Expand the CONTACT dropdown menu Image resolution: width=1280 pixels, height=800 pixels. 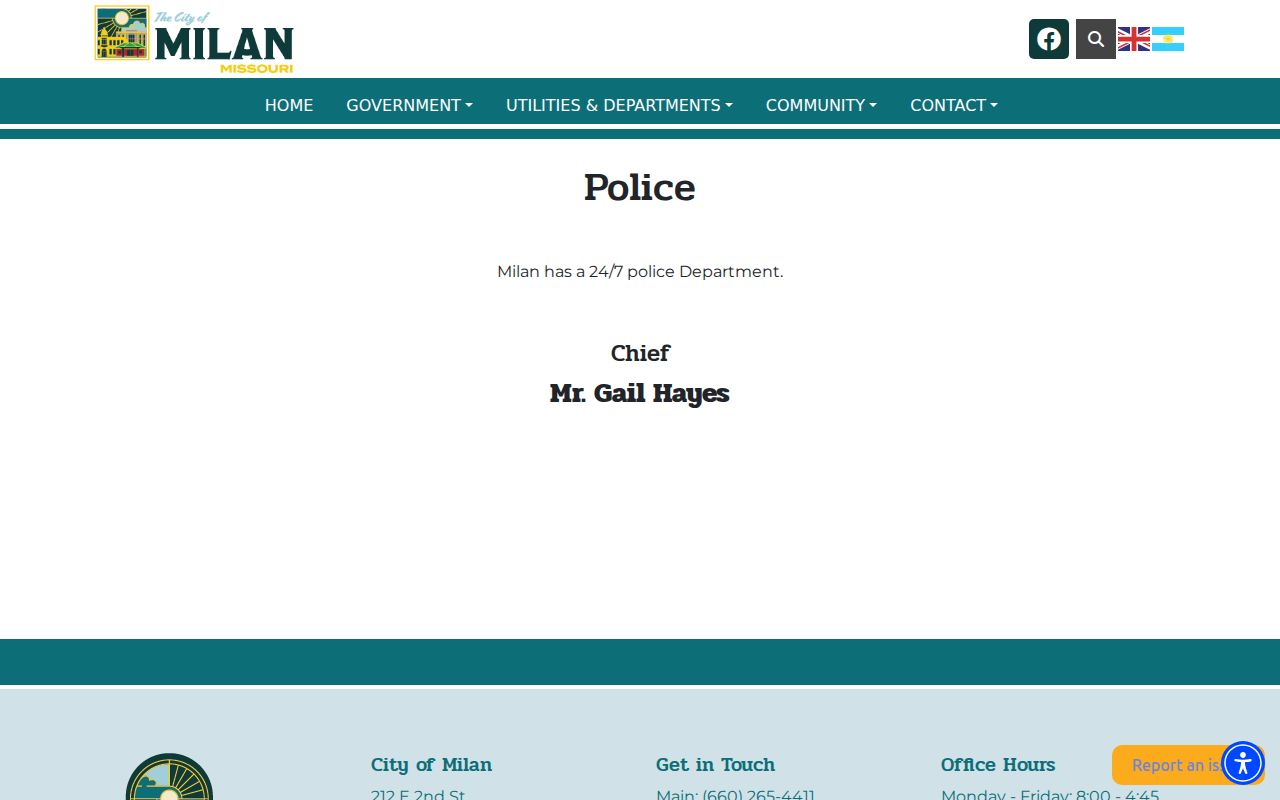click(x=954, y=105)
